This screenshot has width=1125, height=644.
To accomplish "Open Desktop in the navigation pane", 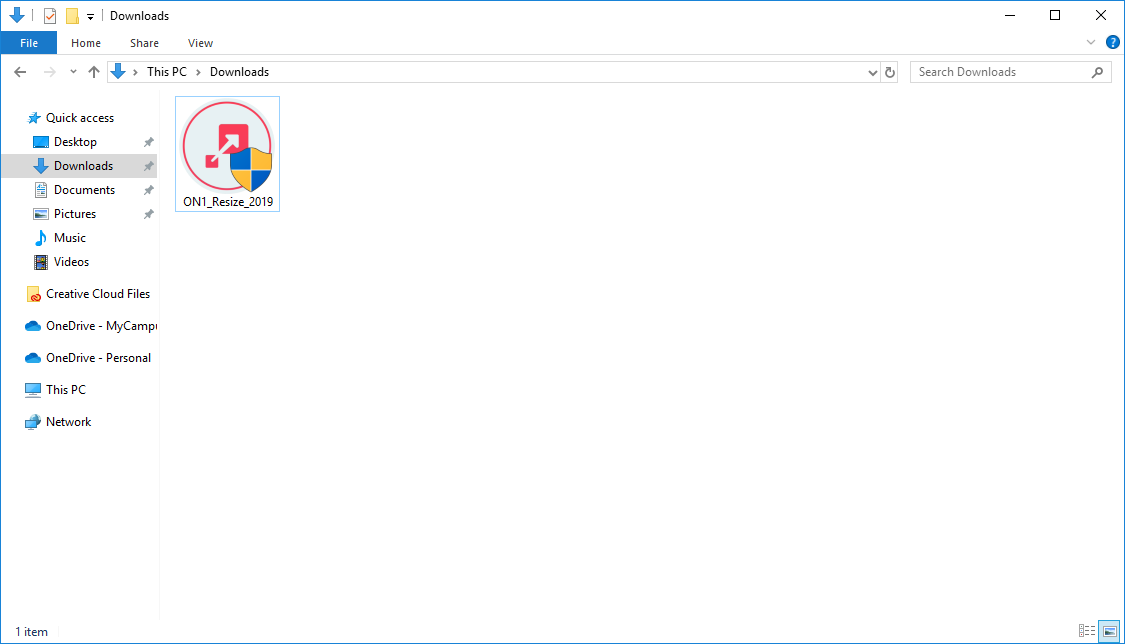I will [x=75, y=142].
